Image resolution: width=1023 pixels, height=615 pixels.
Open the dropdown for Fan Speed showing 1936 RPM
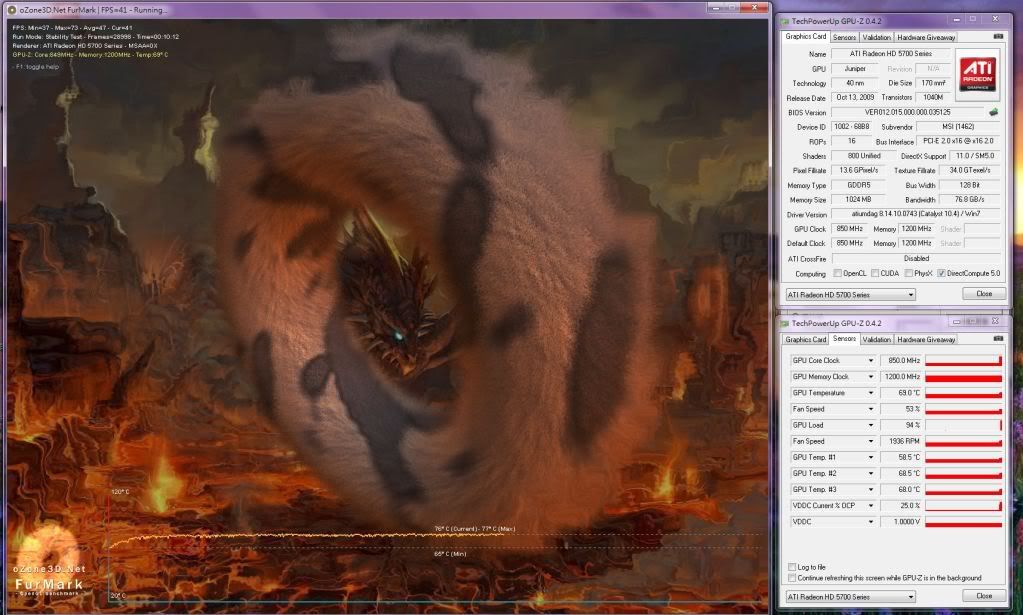coord(870,442)
